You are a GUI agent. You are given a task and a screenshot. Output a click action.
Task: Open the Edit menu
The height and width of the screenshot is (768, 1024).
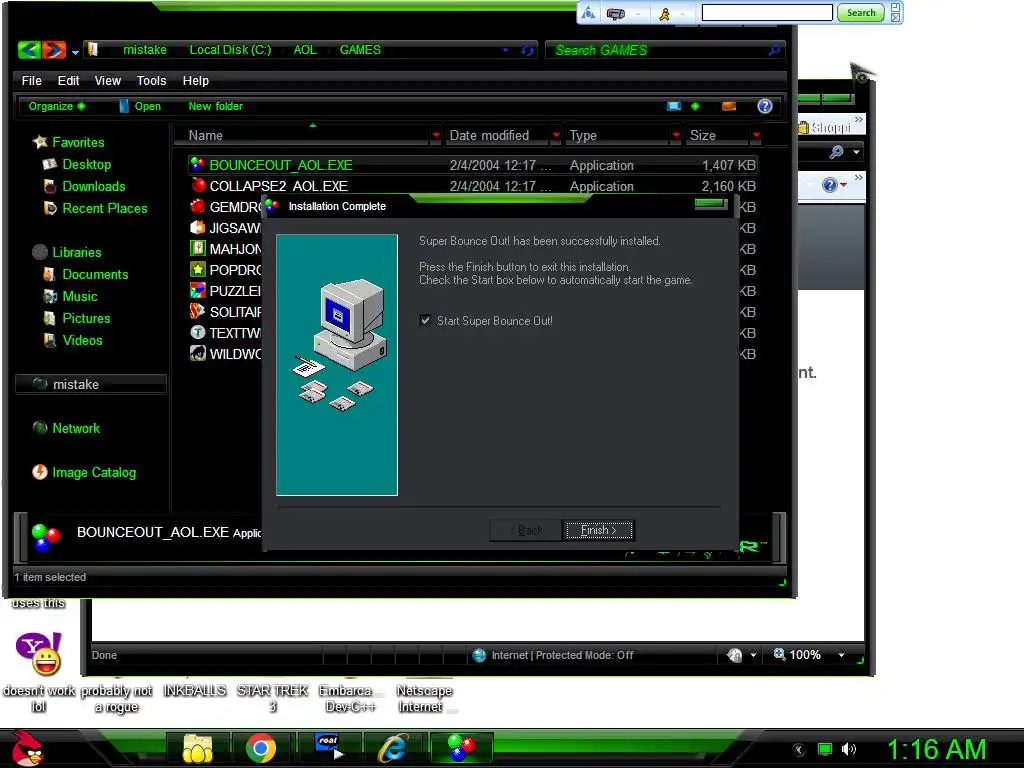tap(68, 80)
